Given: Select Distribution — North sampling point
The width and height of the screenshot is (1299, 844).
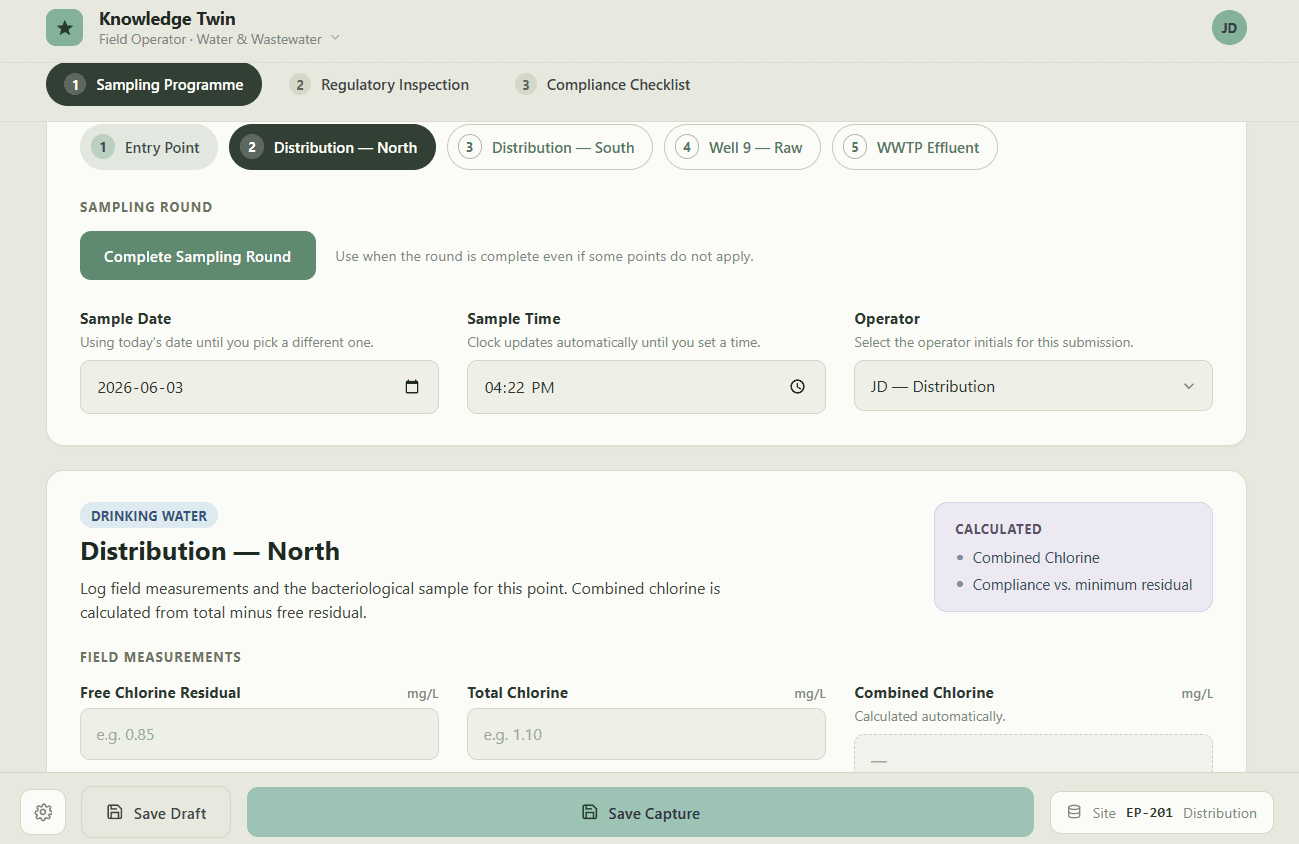Looking at the screenshot, I should (x=332, y=147).
